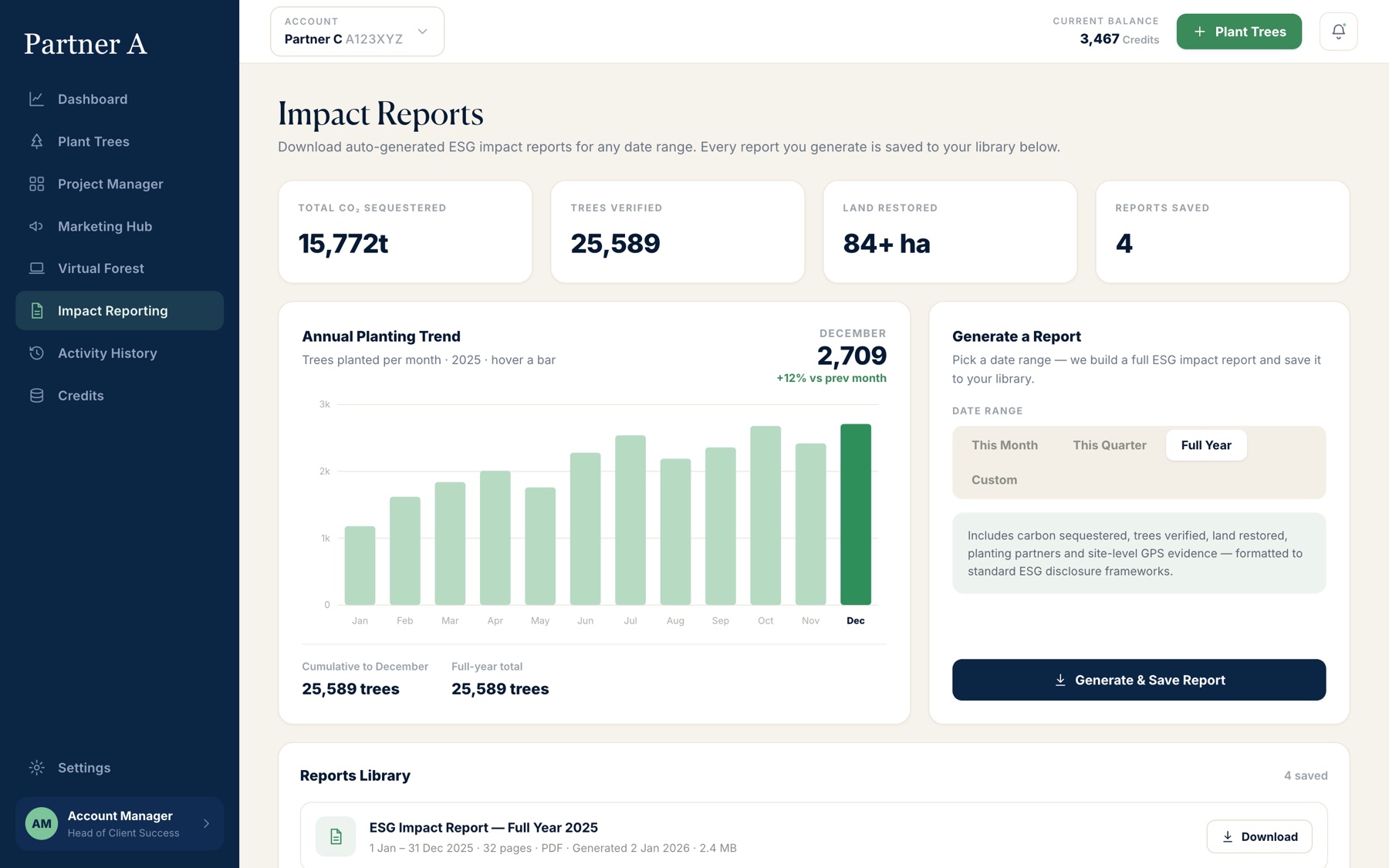Go to Marketing Hub menu item
The image size is (1389, 868).
(x=120, y=226)
